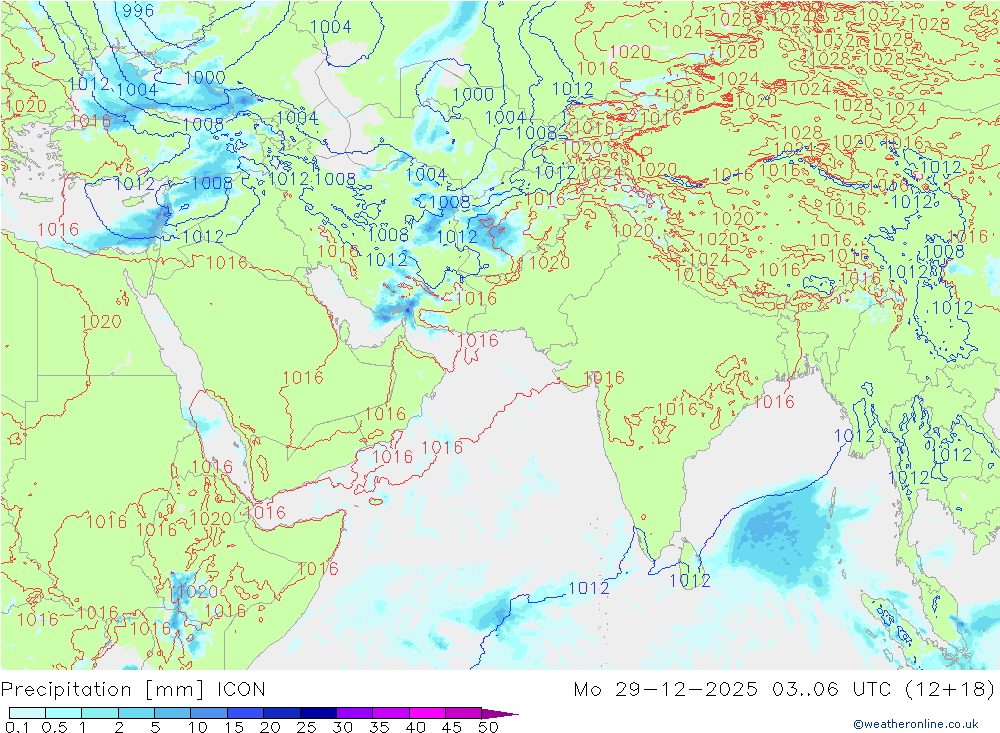The height and width of the screenshot is (733, 1000).
Task: Click the legend value '0.5'
Action: (54, 727)
